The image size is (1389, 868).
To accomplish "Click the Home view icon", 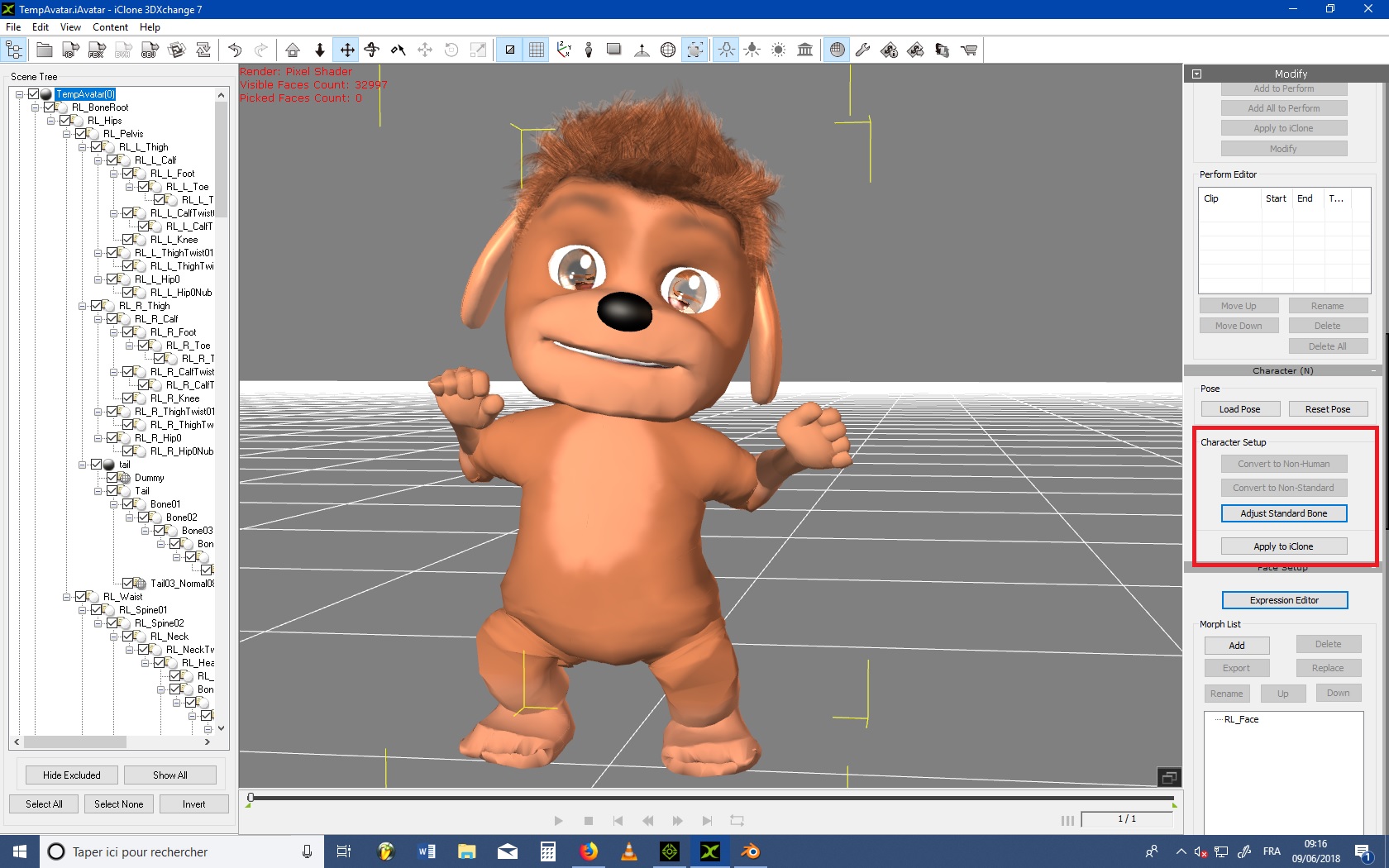I will pyautogui.click(x=293, y=50).
